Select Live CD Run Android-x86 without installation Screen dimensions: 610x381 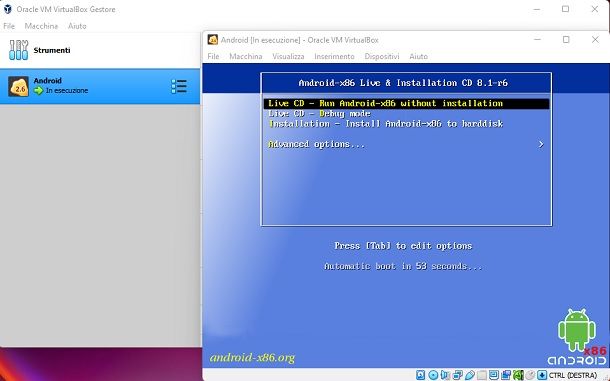pos(406,104)
